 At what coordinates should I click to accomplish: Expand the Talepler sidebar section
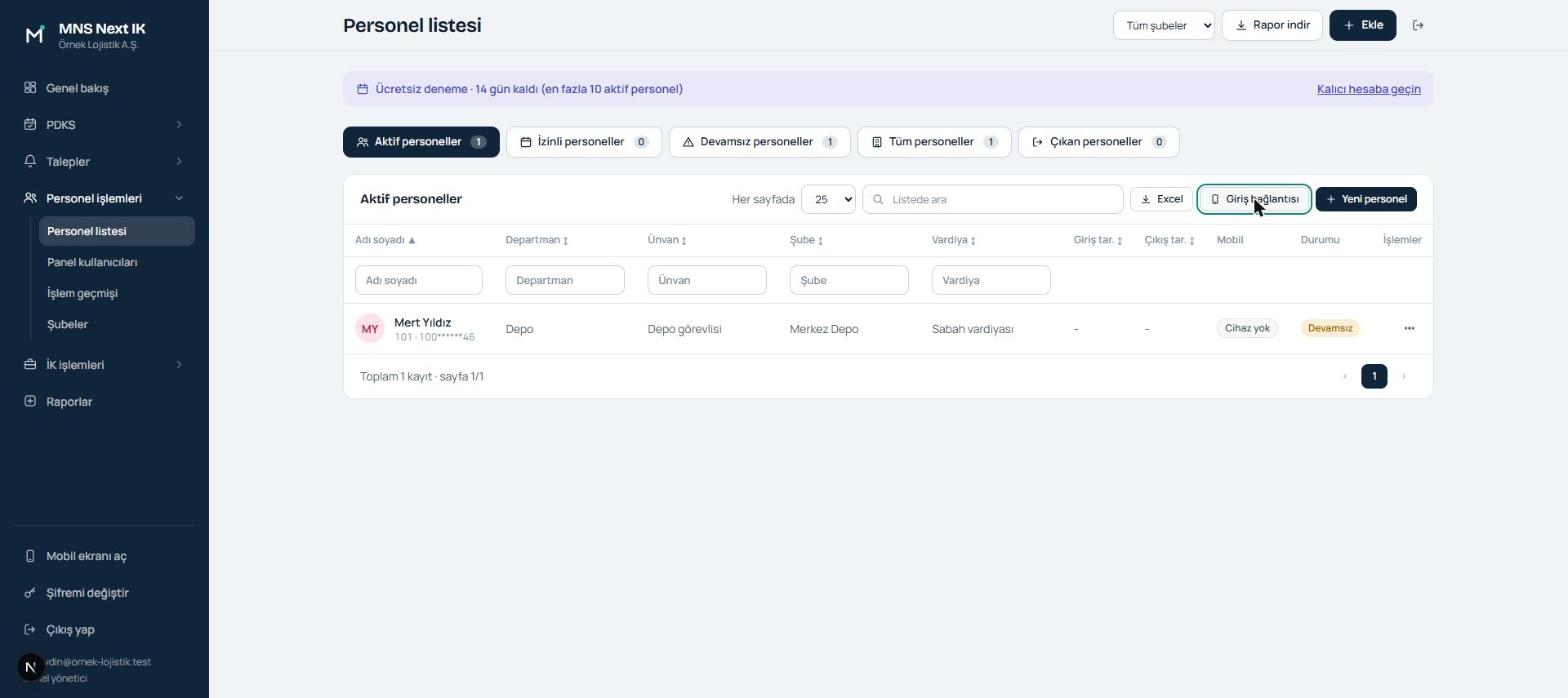104,162
